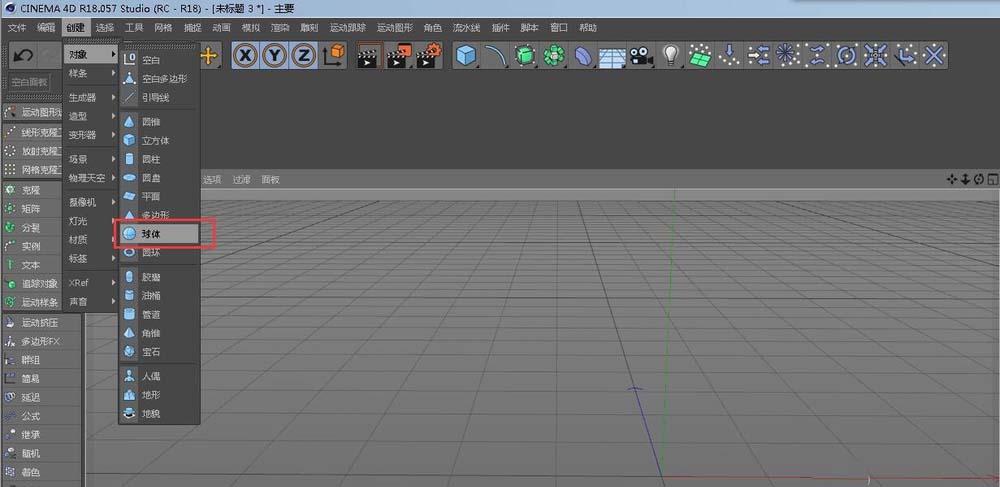This screenshot has height=487, width=1000.
Task: Open the cube primitive object tool
Action: pos(466,56)
